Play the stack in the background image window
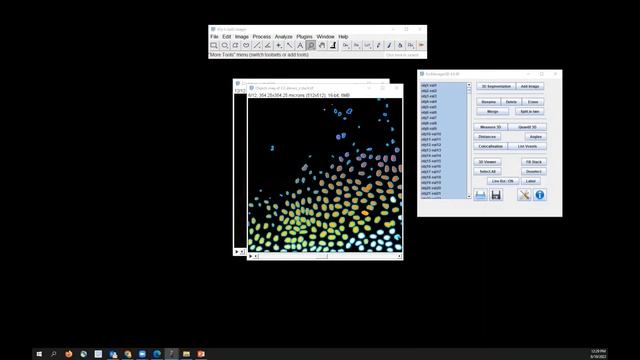This screenshot has height=360, width=640. tap(237, 252)
